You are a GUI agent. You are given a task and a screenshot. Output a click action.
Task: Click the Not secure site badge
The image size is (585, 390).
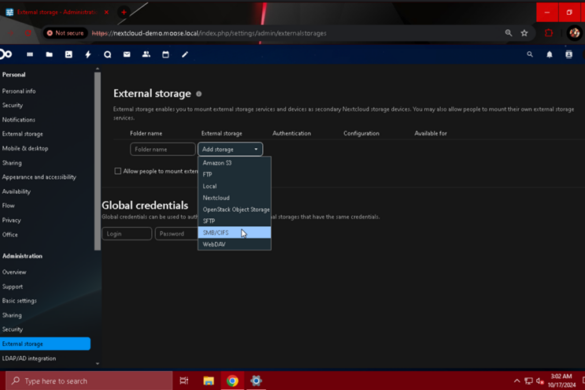(66, 33)
